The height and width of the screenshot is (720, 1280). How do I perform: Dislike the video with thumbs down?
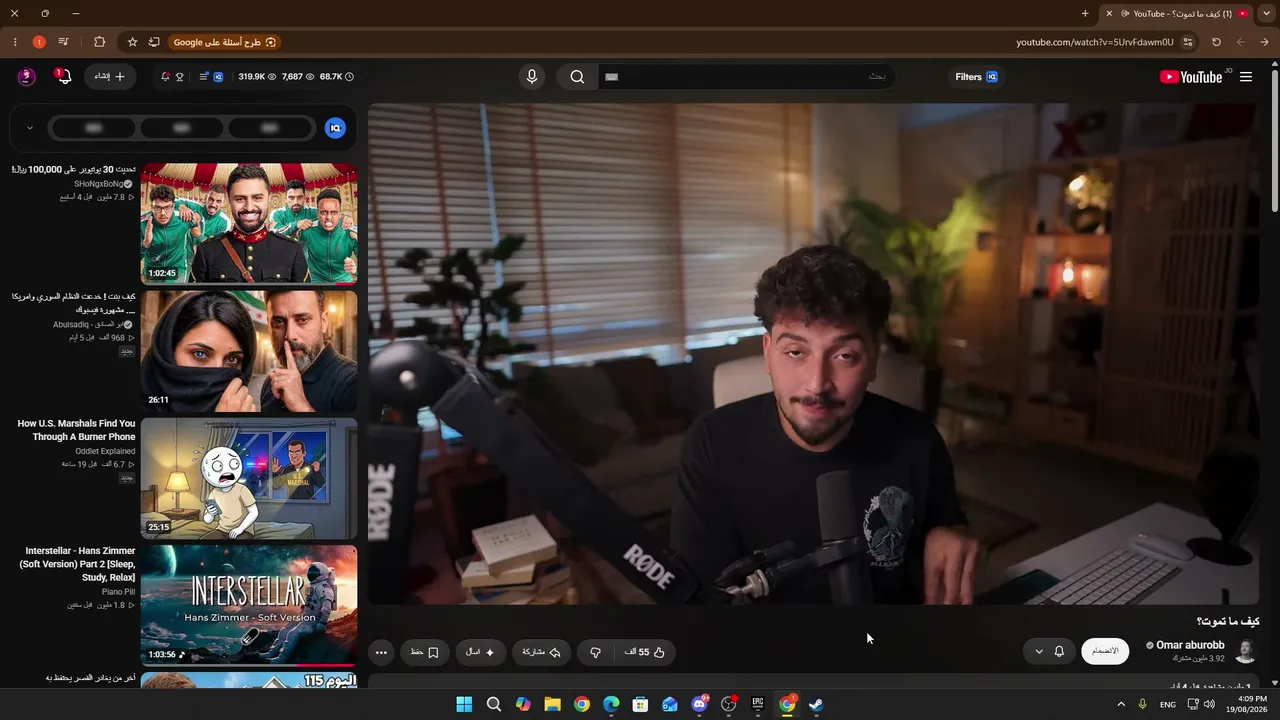click(x=595, y=652)
